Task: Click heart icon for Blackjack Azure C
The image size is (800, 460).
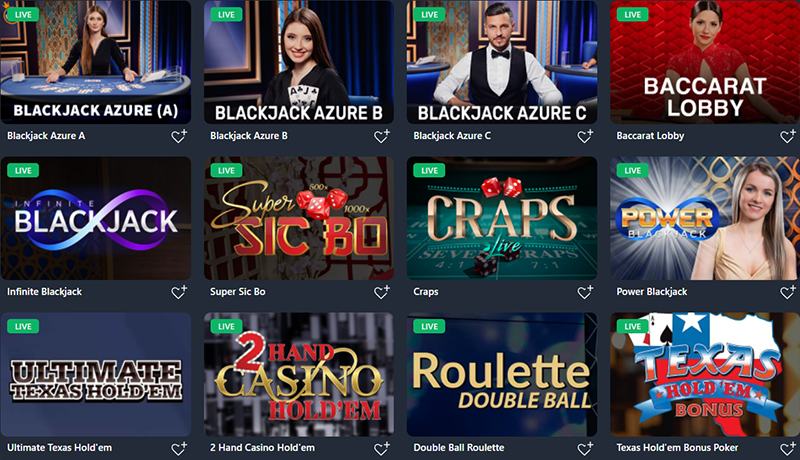Action: pyautogui.click(x=585, y=136)
